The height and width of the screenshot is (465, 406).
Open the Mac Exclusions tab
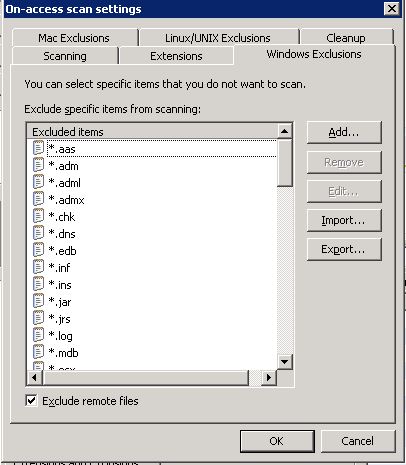click(x=75, y=38)
